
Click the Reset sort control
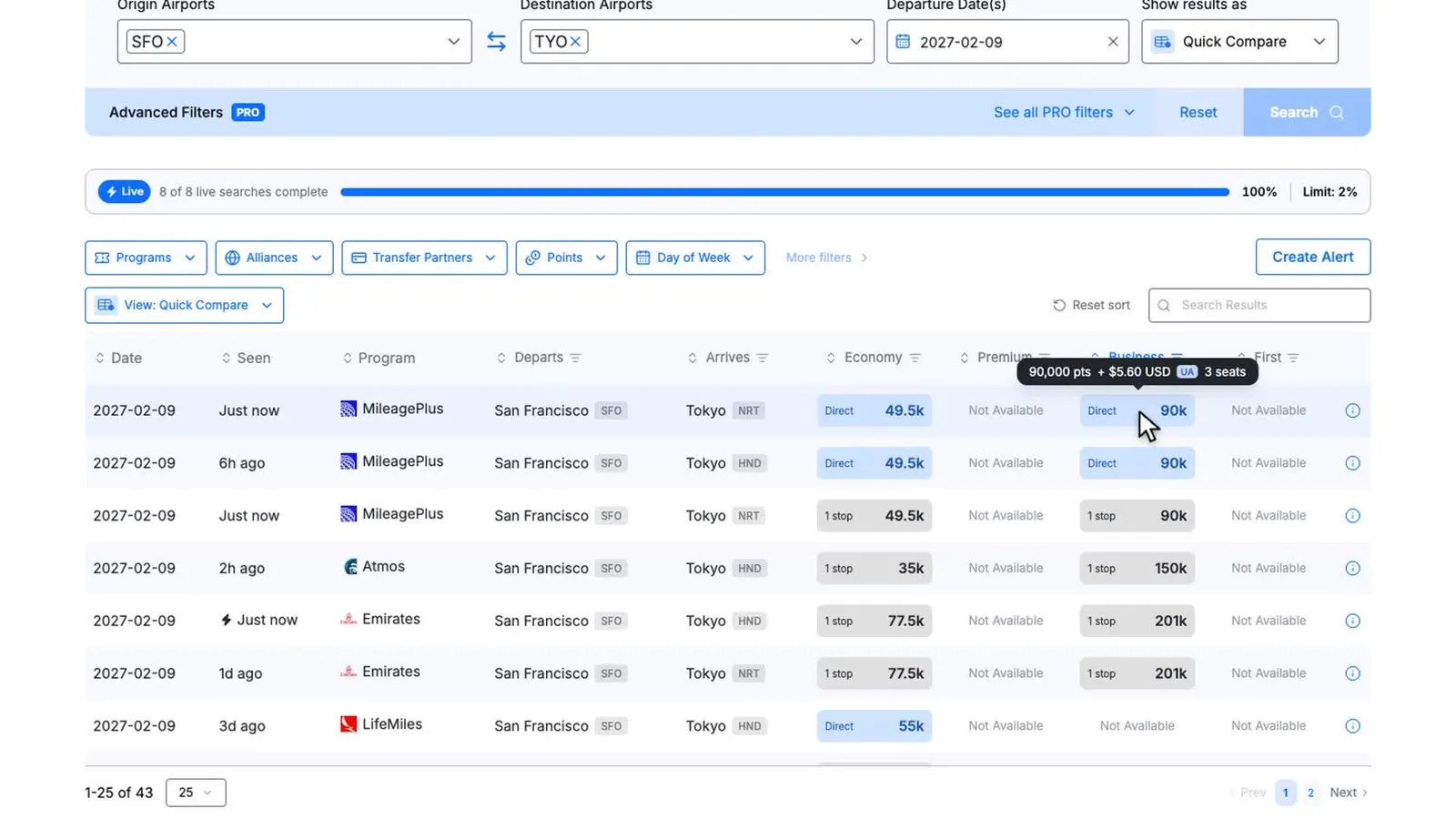point(1091,305)
